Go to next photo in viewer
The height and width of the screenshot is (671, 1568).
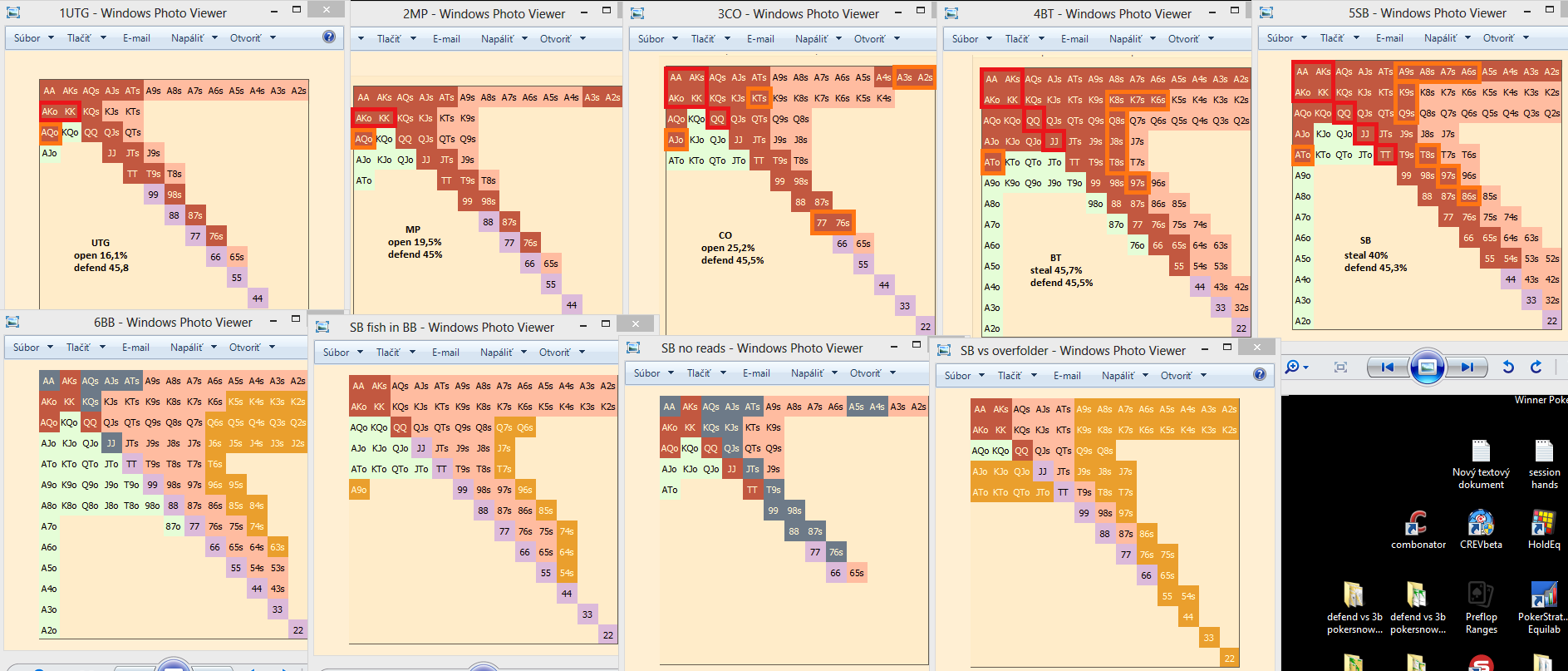pyautogui.click(x=1467, y=367)
